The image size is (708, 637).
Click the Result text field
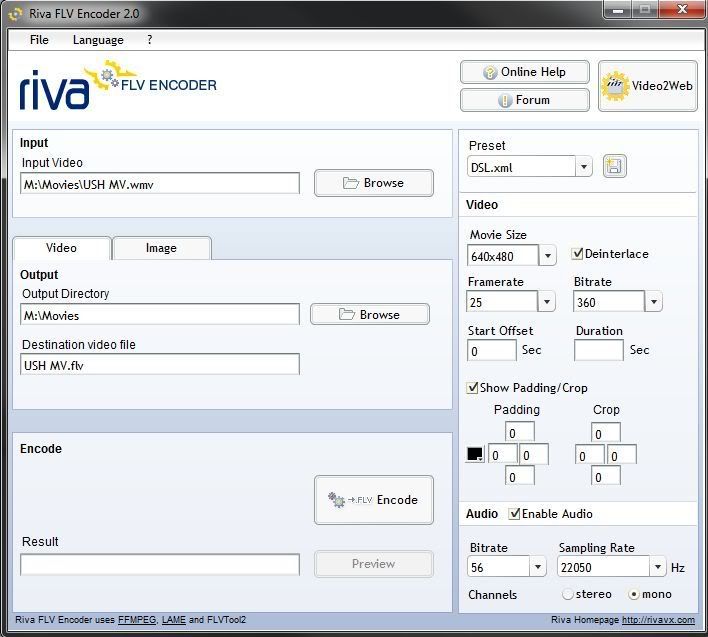click(160, 564)
